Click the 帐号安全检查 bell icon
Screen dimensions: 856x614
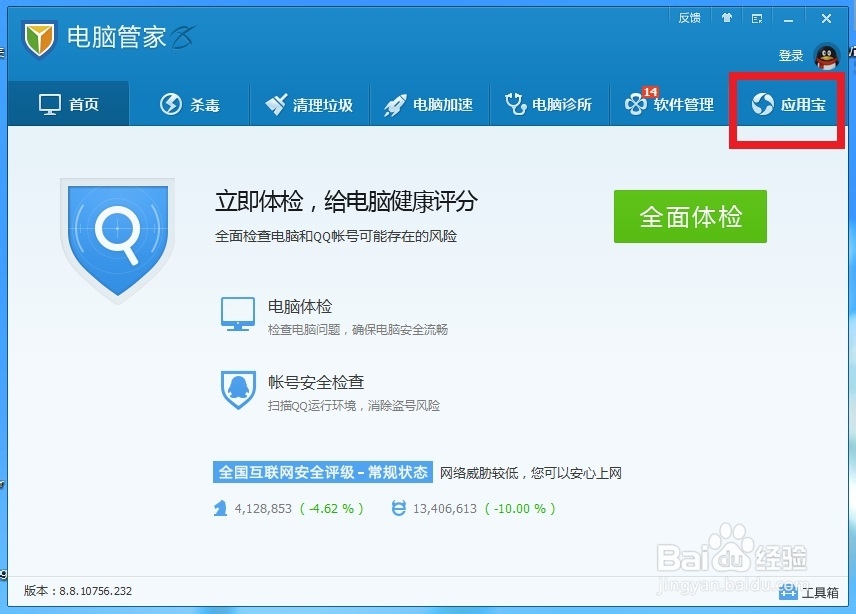tap(237, 390)
